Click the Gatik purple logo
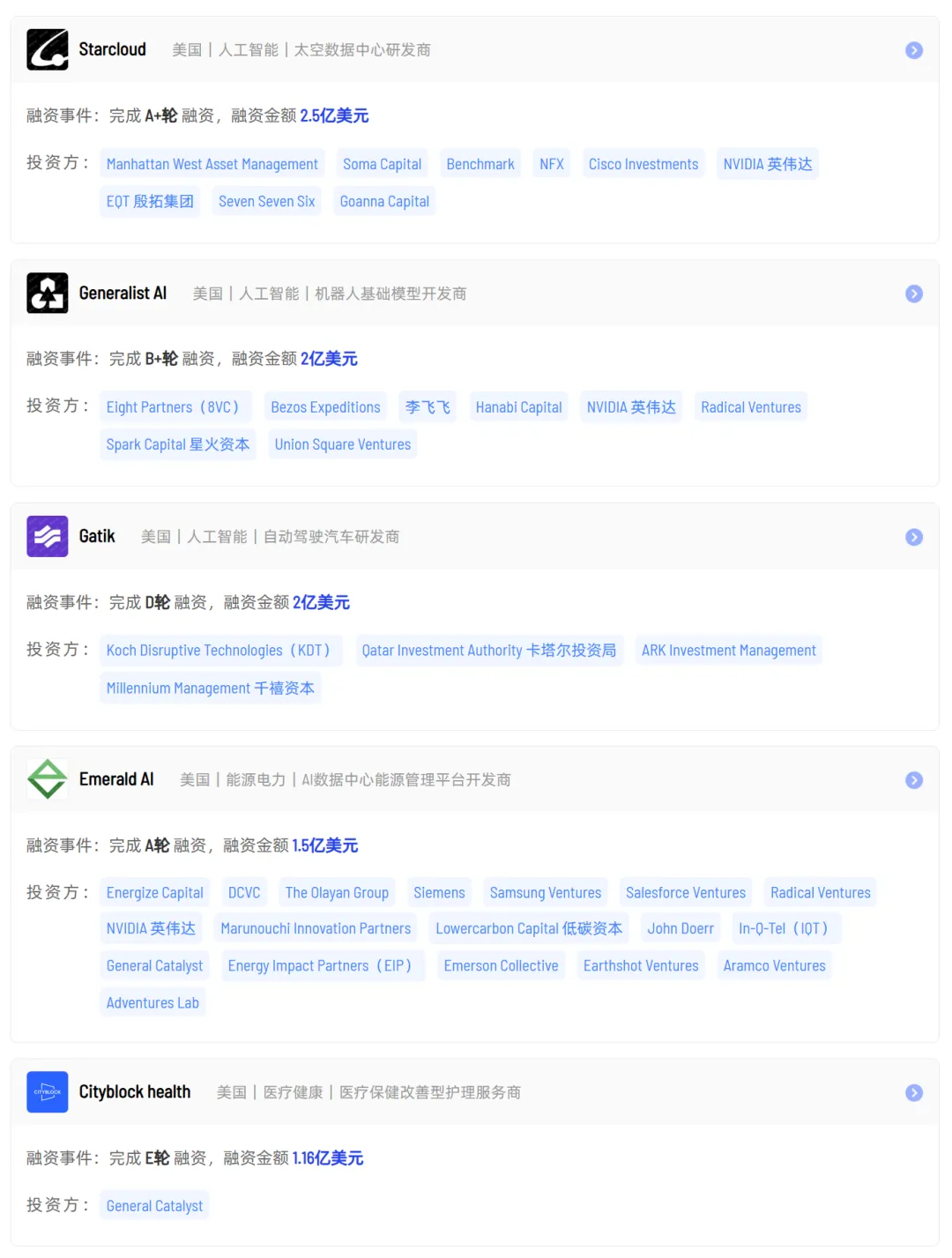This screenshot has height=1258, width=952. point(48,536)
